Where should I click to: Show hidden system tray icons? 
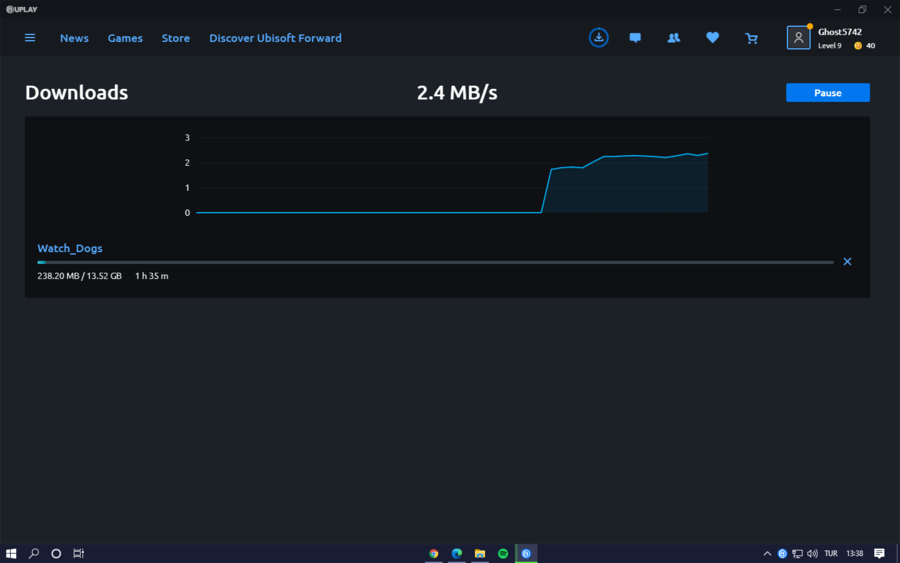pyautogui.click(x=767, y=553)
